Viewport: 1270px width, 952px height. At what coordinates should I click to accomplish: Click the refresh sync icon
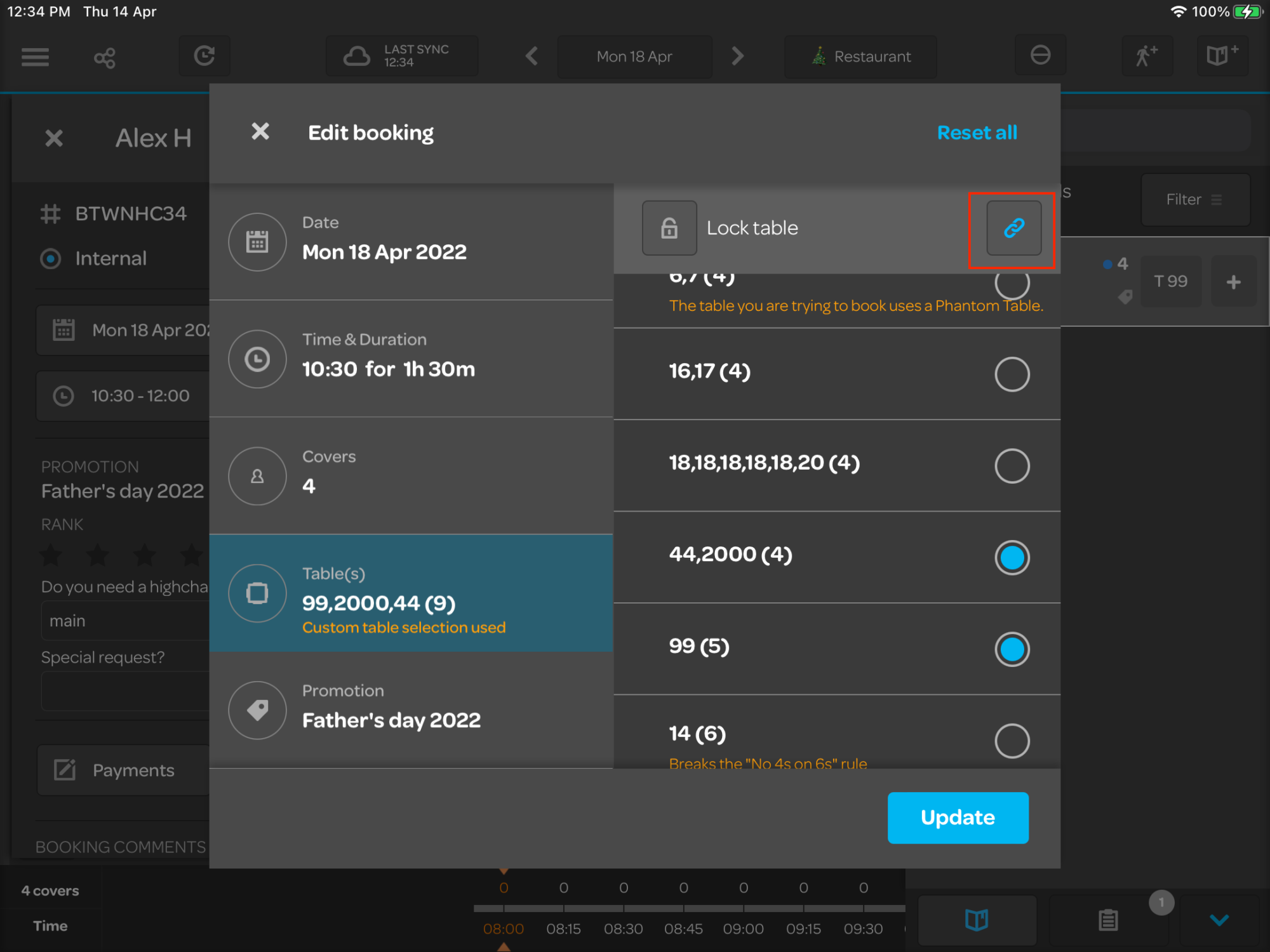(x=204, y=56)
